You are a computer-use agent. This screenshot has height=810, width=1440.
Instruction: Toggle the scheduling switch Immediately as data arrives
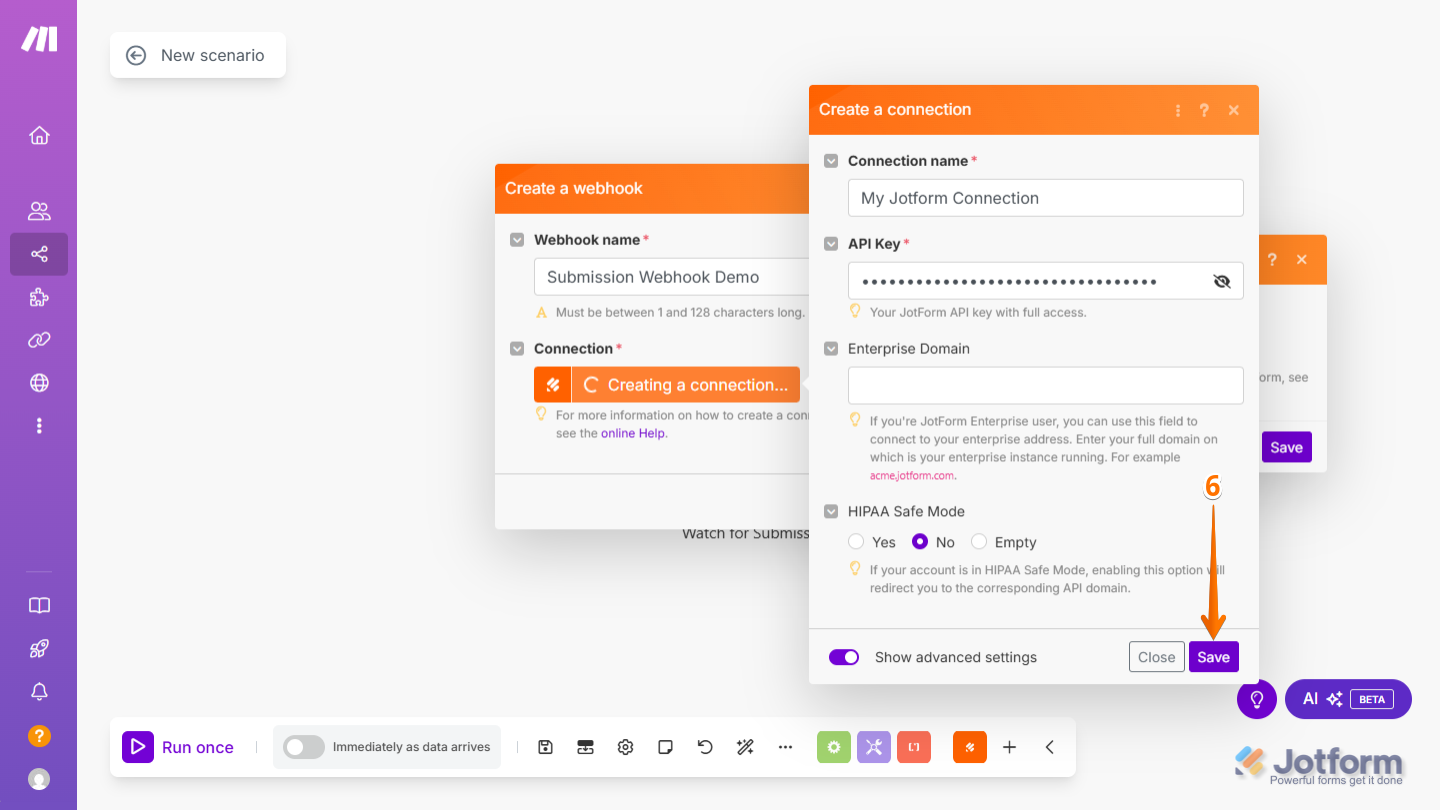(x=304, y=747)
